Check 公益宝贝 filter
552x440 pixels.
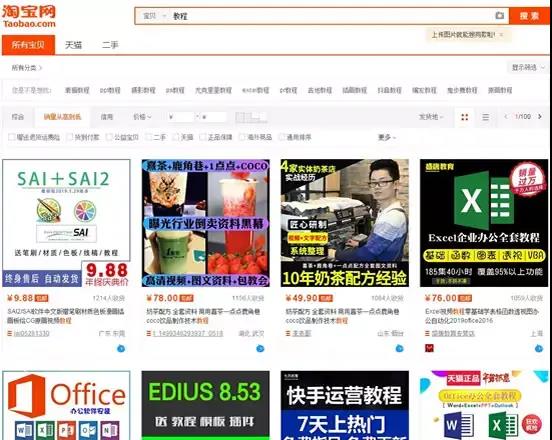(109, 137)
